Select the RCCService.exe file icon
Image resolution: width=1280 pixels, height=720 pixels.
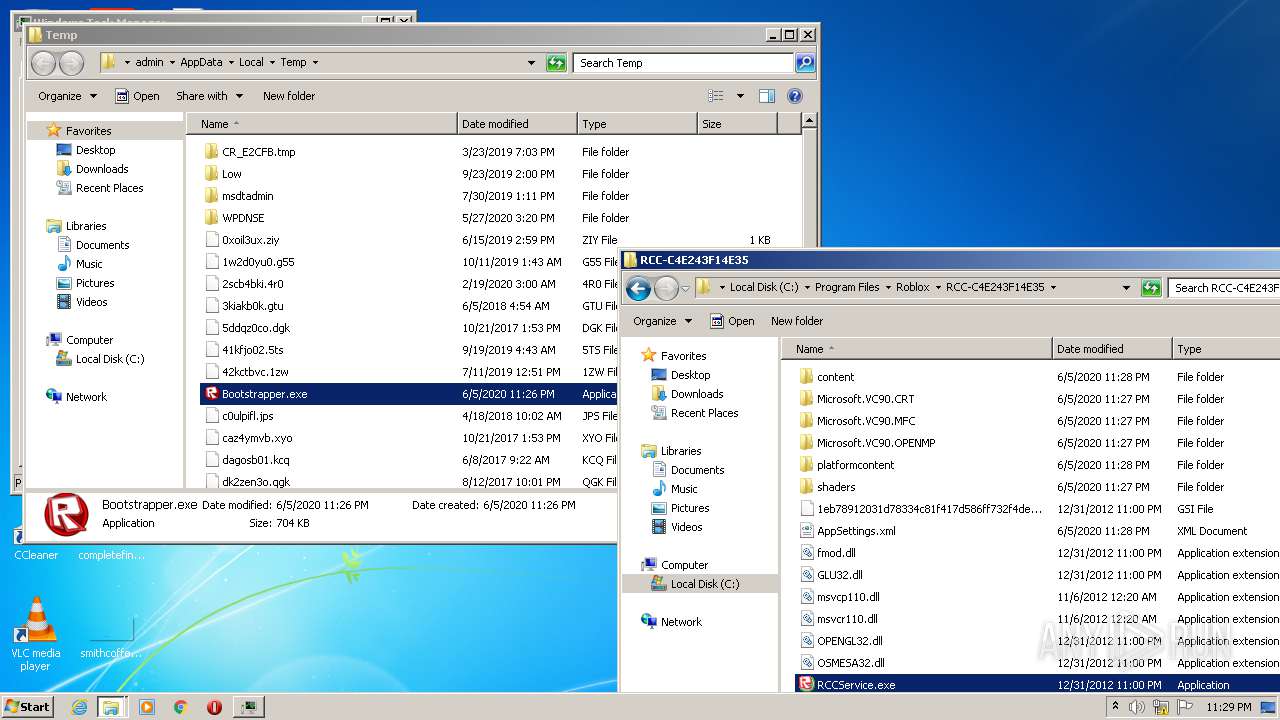point(806,685)
